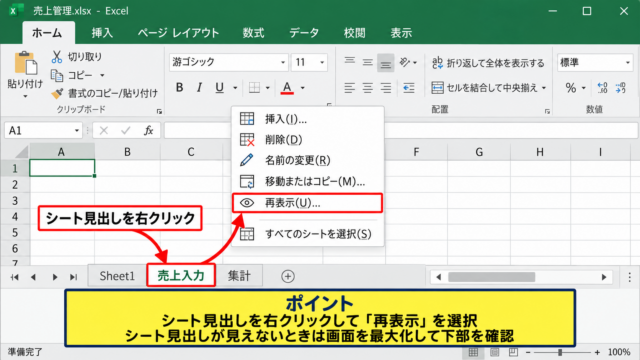Click the Copy (コピー) icon

[57, 76]
